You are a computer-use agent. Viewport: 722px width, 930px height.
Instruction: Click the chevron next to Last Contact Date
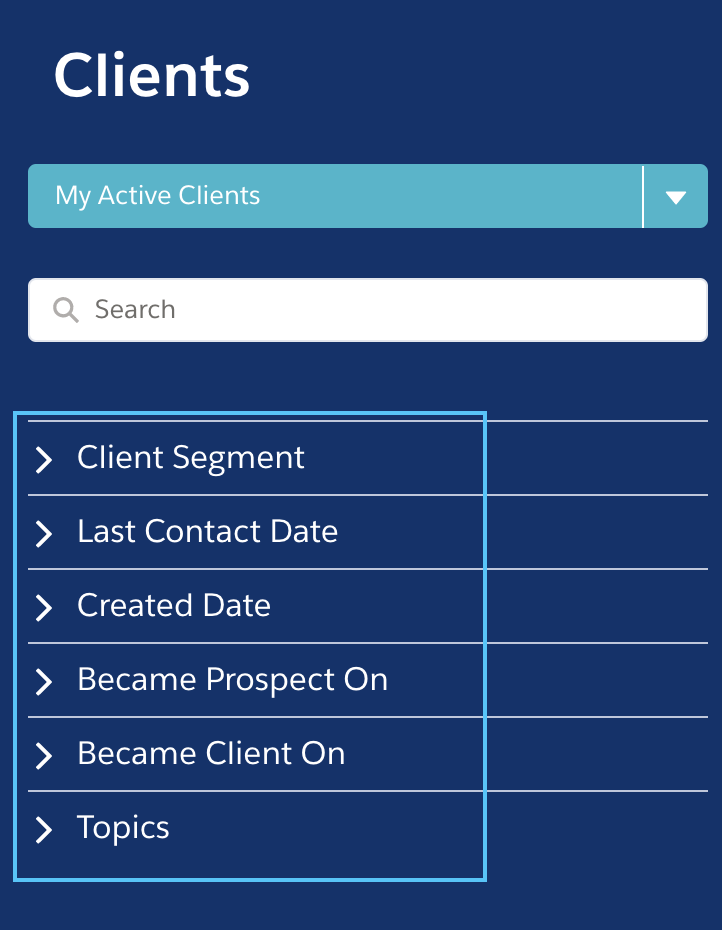(44, 534)
